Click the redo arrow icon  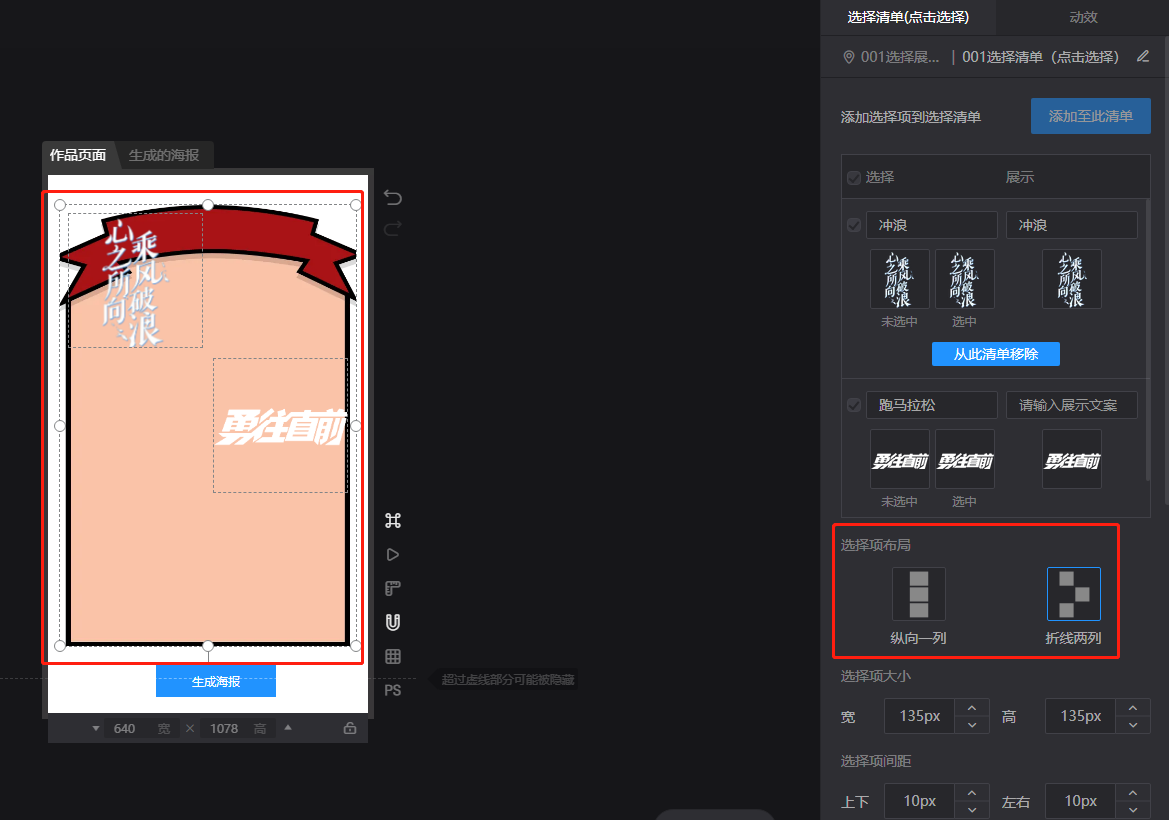pyautogui.click(x=393, y=228)
